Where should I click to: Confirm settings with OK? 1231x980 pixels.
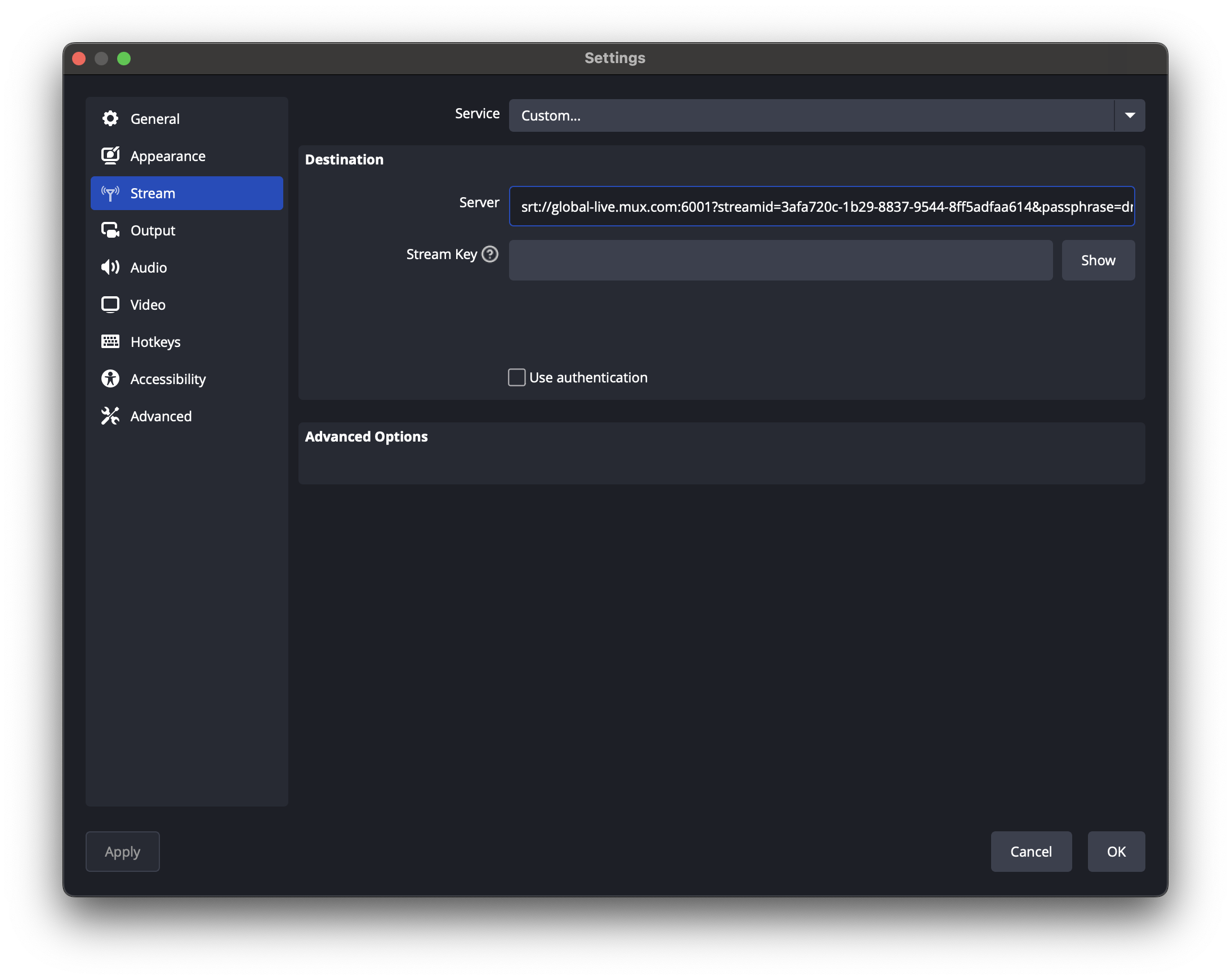pyautogui.click(x=1116, y=851)
